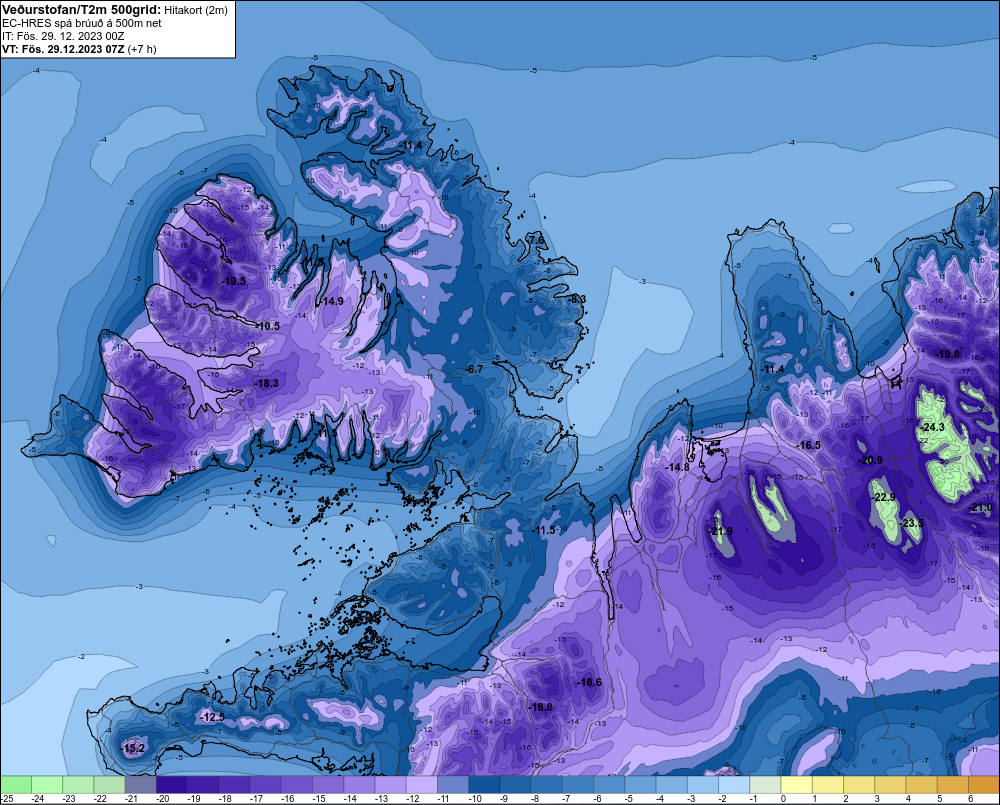The width and height of the screenshot is (1000, 805).
Task: Click the -19.8 temperature value on the map
Action: tap(947, 355)
